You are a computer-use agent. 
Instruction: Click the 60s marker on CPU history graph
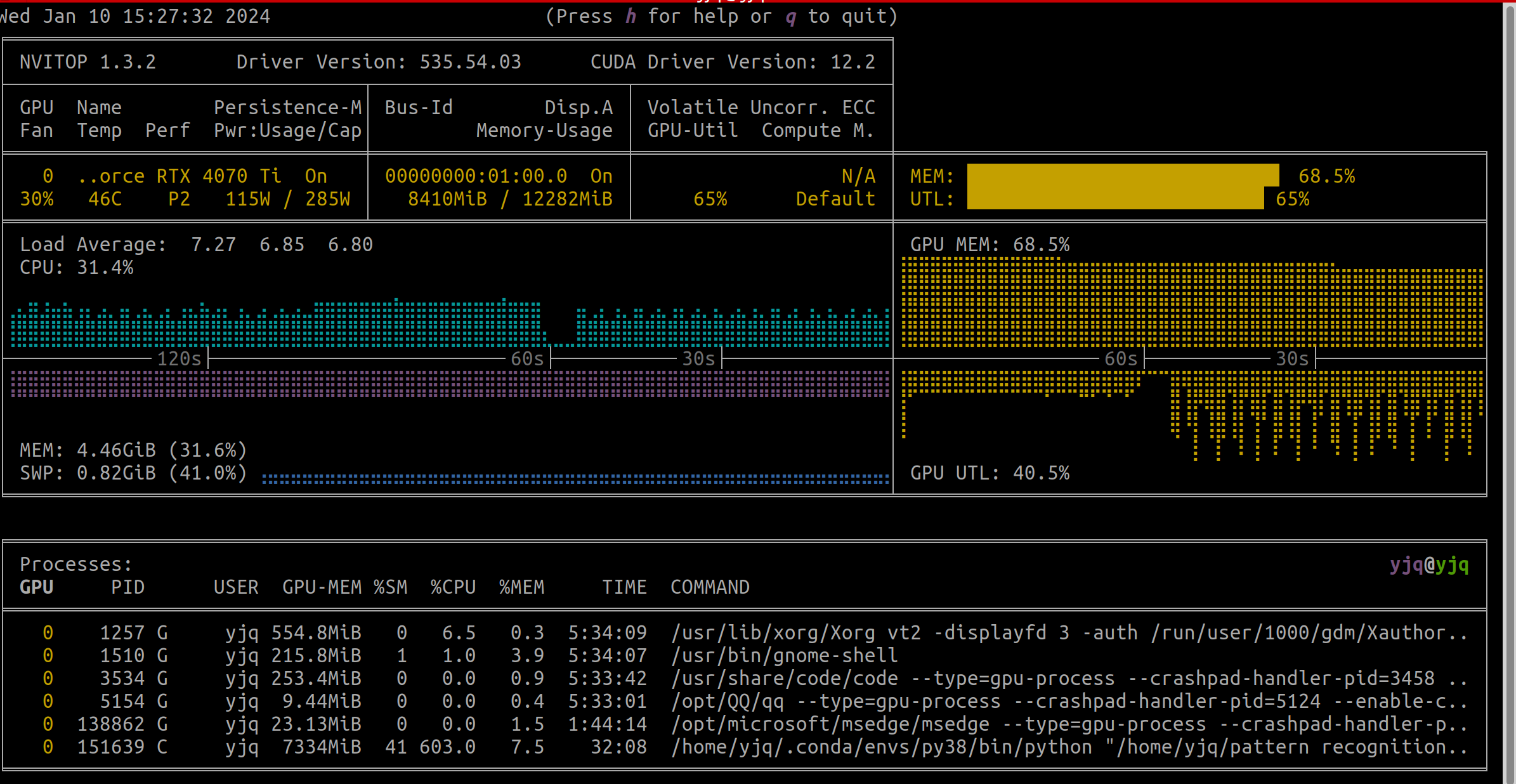(527, 358)
